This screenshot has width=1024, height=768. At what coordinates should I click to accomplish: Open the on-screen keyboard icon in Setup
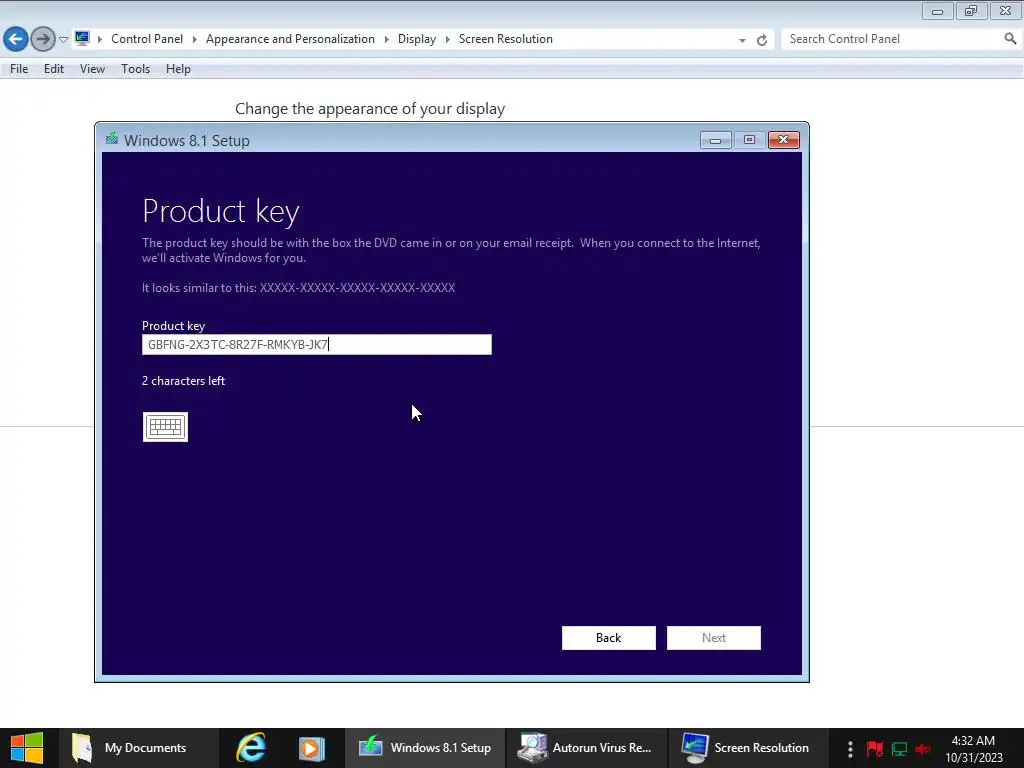[165, 426]
